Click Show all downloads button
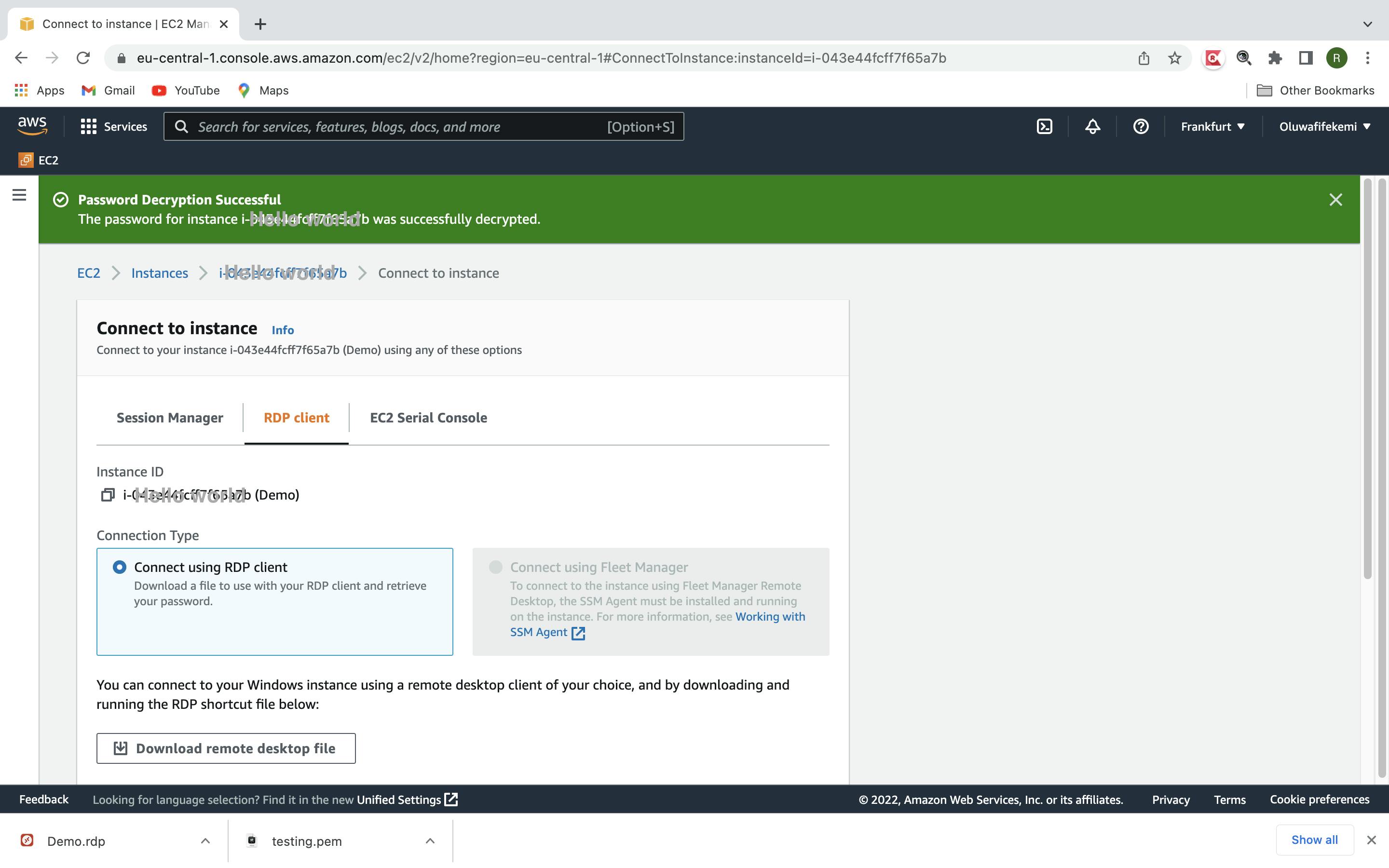 (1314, 840)
